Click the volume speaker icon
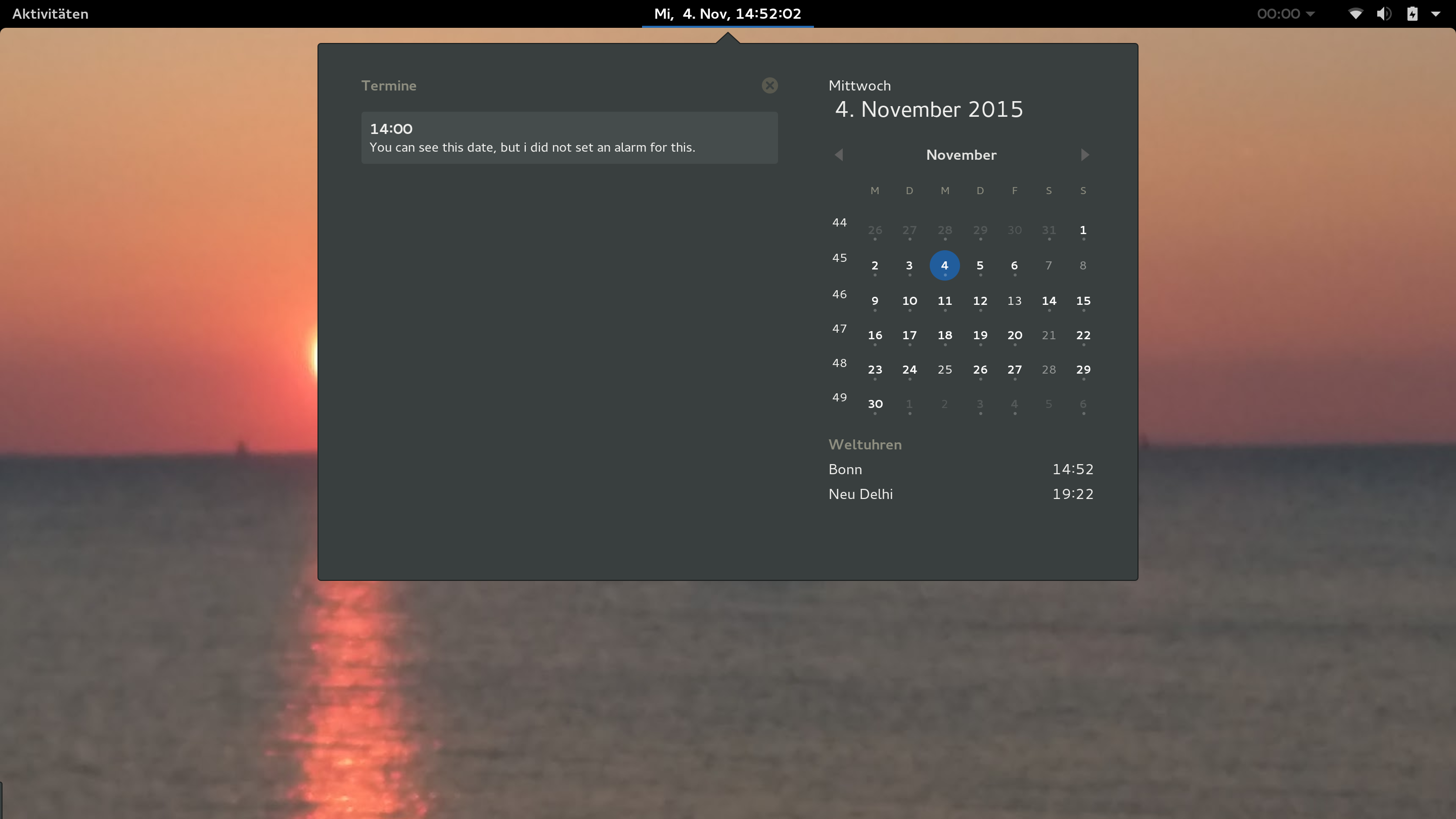The width and height of the screenshot is (1456, 819). pyautogui.click(x=1384, y=14)
